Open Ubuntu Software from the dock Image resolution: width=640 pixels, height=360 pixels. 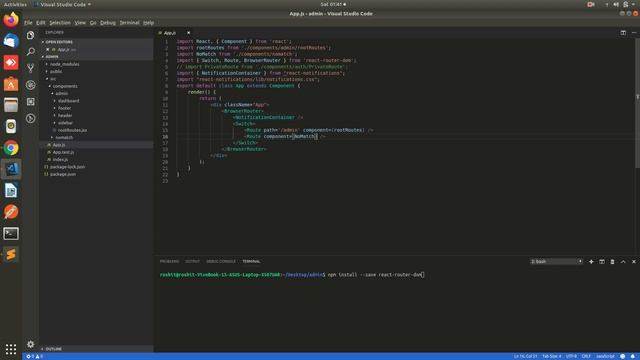coord(11,84)
